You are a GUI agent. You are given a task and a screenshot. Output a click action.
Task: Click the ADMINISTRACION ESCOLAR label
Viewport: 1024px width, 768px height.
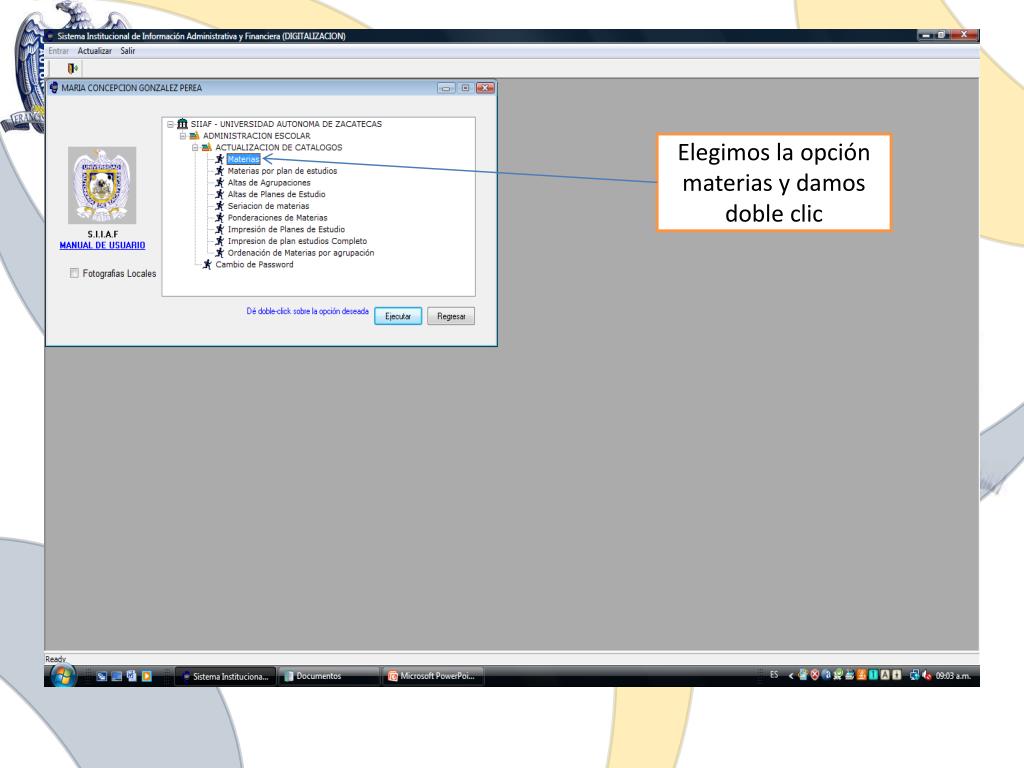point(257,136)
